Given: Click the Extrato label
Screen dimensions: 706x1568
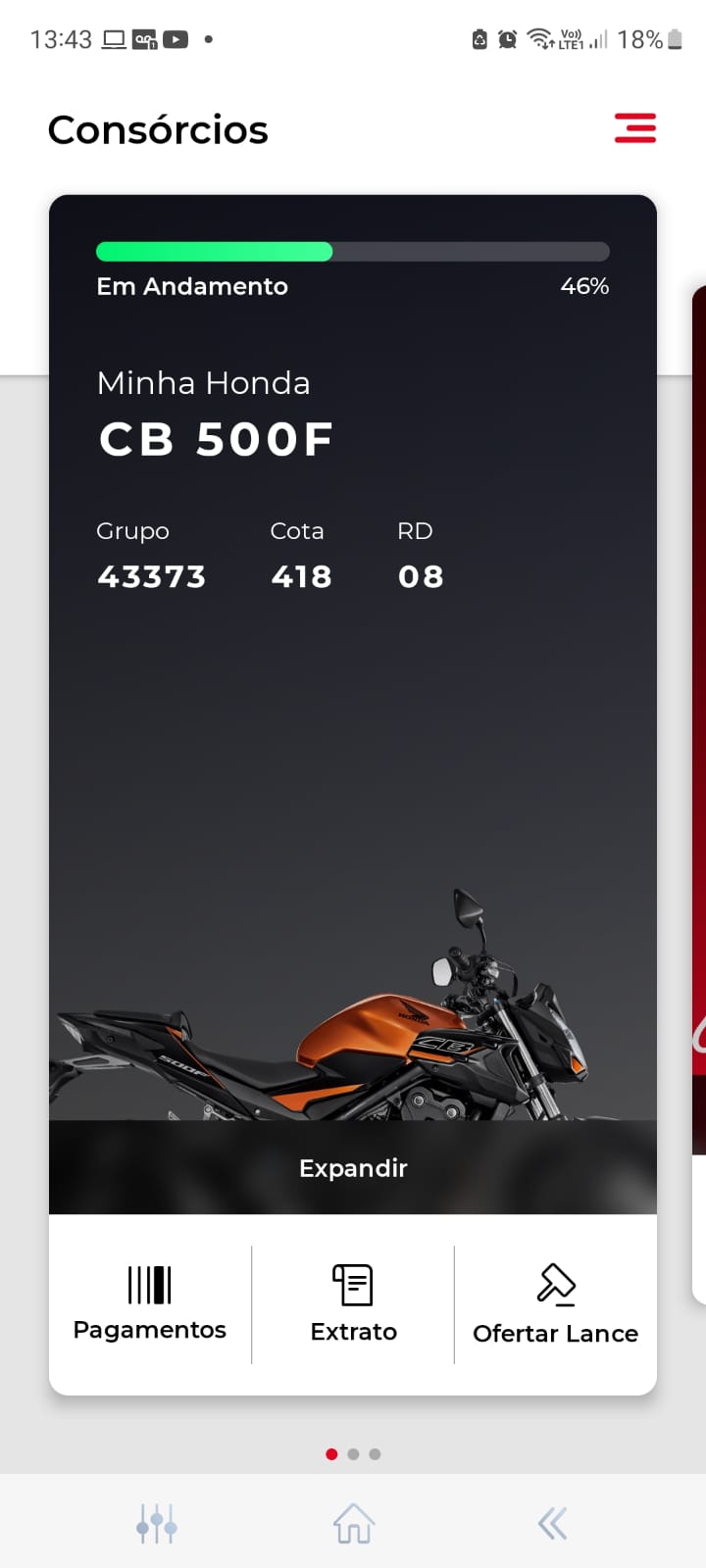Looking at the screenshot, I should (x=353, y=1331).
